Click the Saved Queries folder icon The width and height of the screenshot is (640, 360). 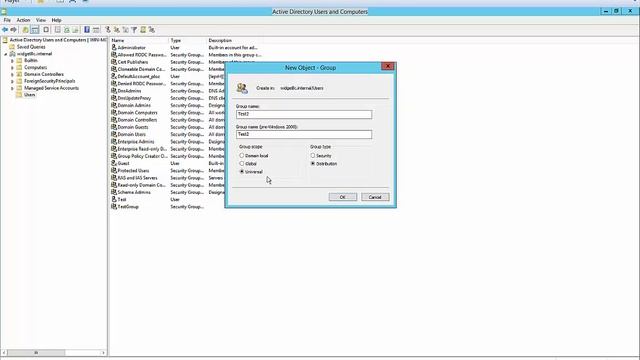tap(12, 47)
